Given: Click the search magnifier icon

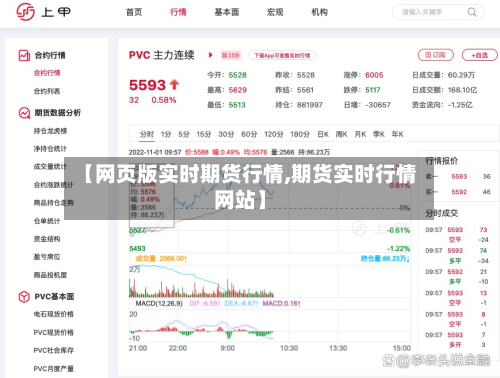Looking at the screenshot, I should 472,12.
